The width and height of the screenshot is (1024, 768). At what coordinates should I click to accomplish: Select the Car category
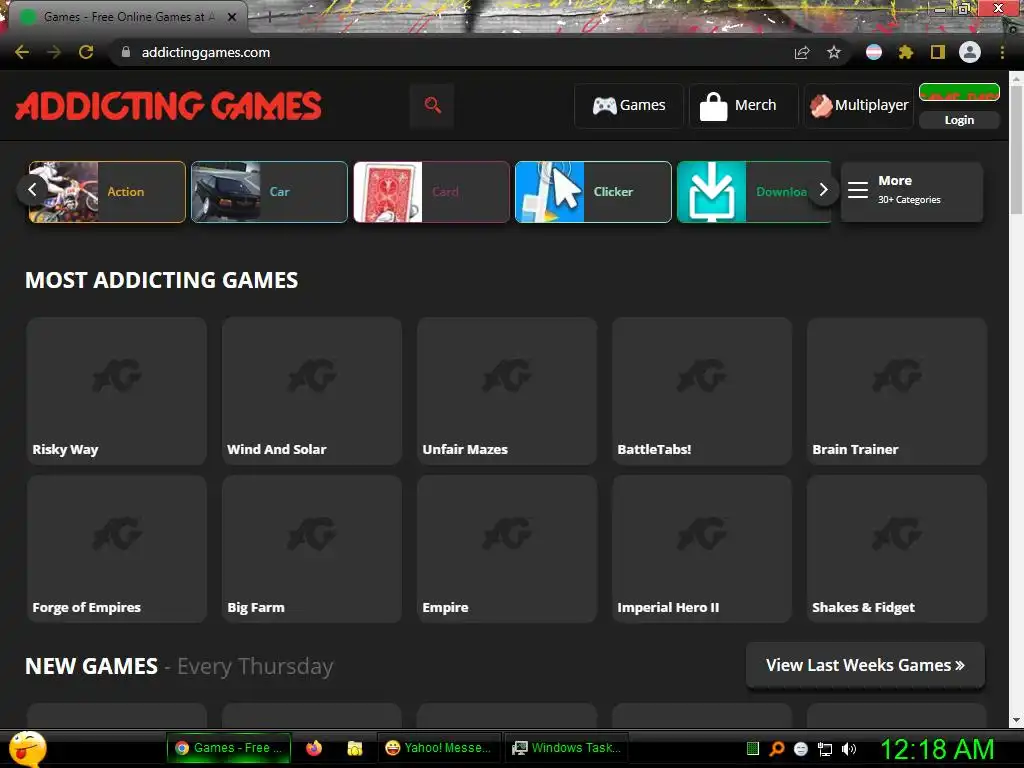pyautogui.click(x=269, y=192)
